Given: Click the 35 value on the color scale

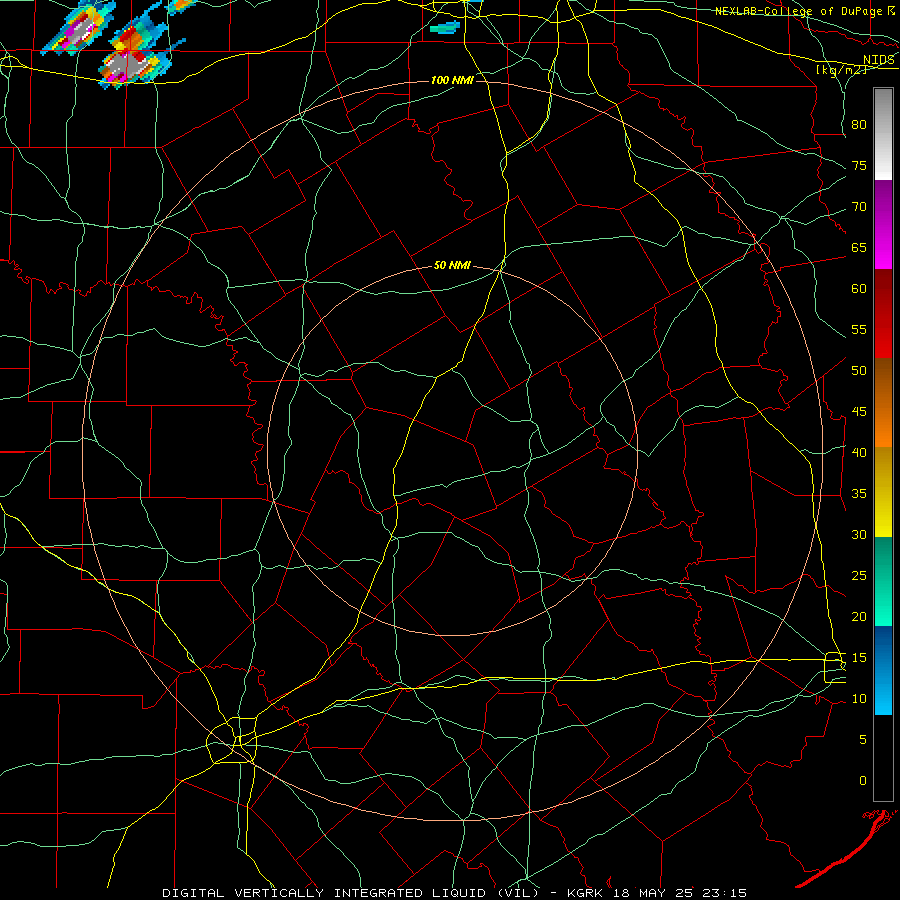Looking at the screenshot, I should 859,494.
